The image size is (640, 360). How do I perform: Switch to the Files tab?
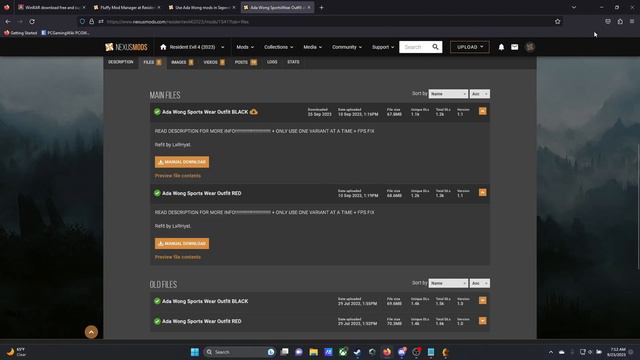pyautogui.click(x=152, y=62)
